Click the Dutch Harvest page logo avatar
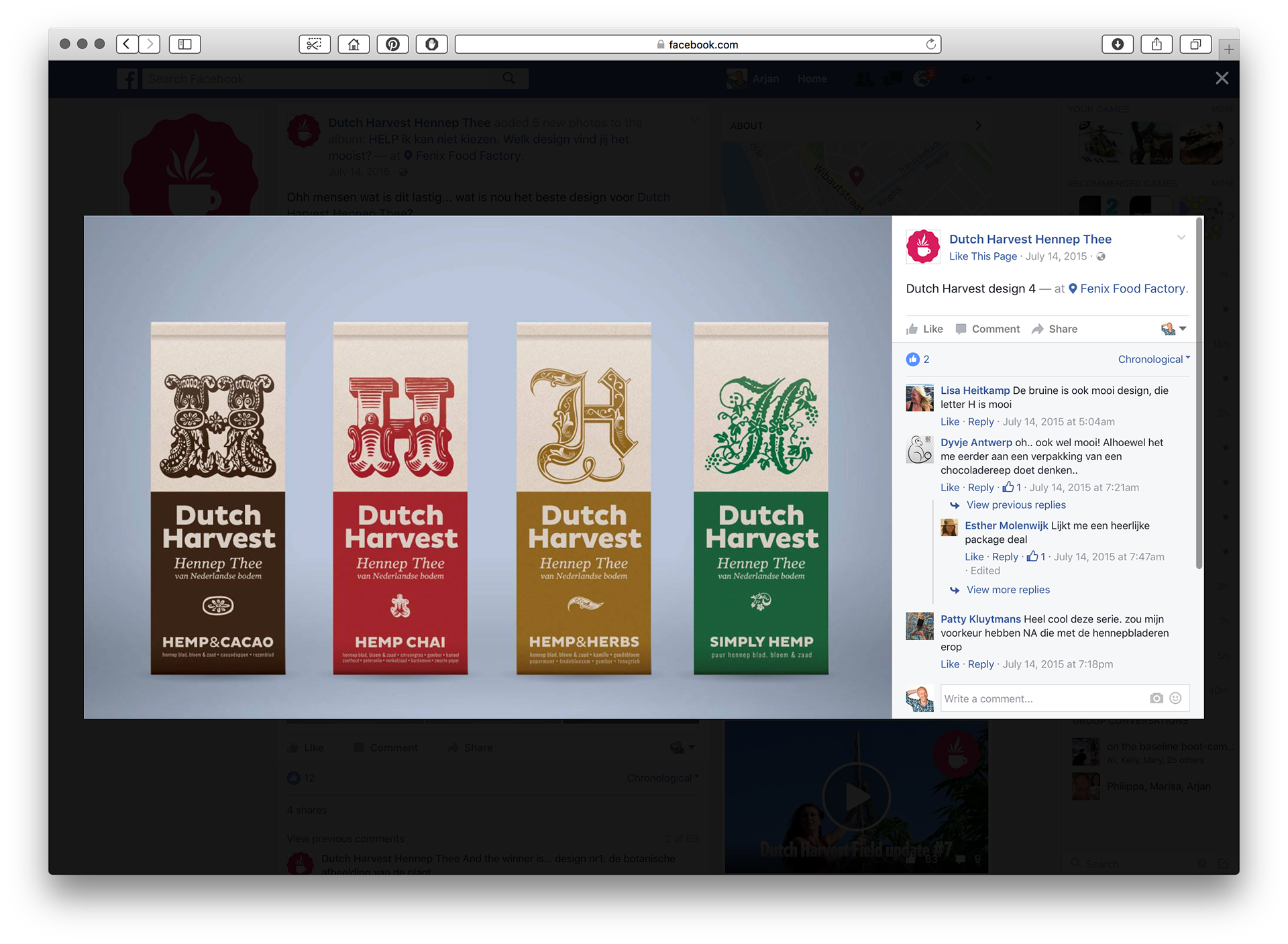 tap(923, 246)
